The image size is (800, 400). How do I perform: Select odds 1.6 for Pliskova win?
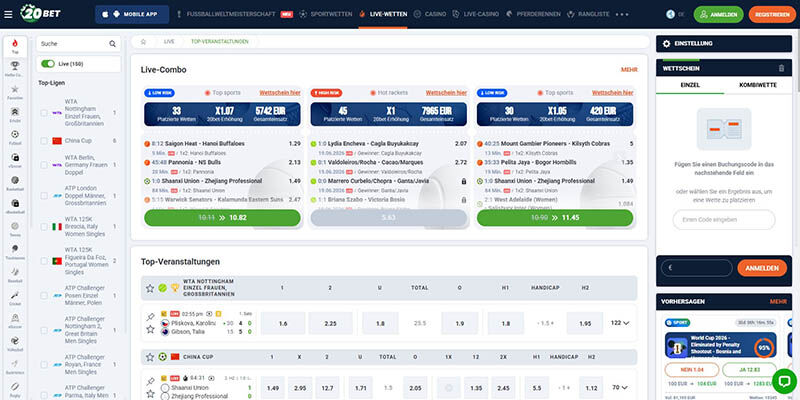coord(283,323)
